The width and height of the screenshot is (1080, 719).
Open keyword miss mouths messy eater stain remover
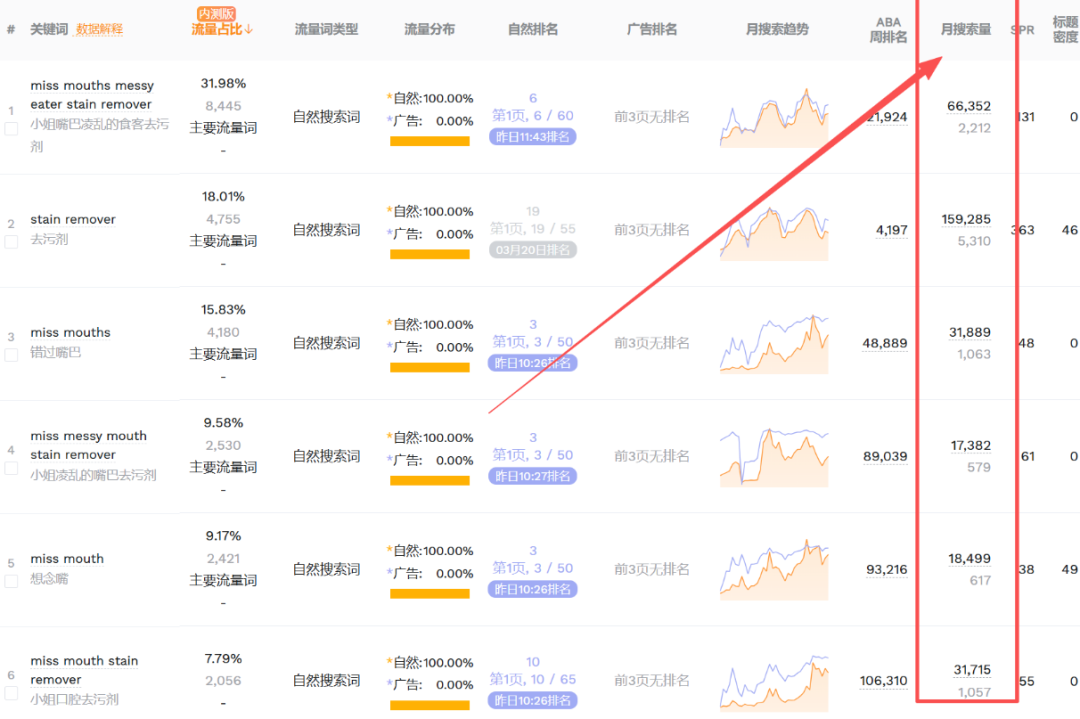92,95
